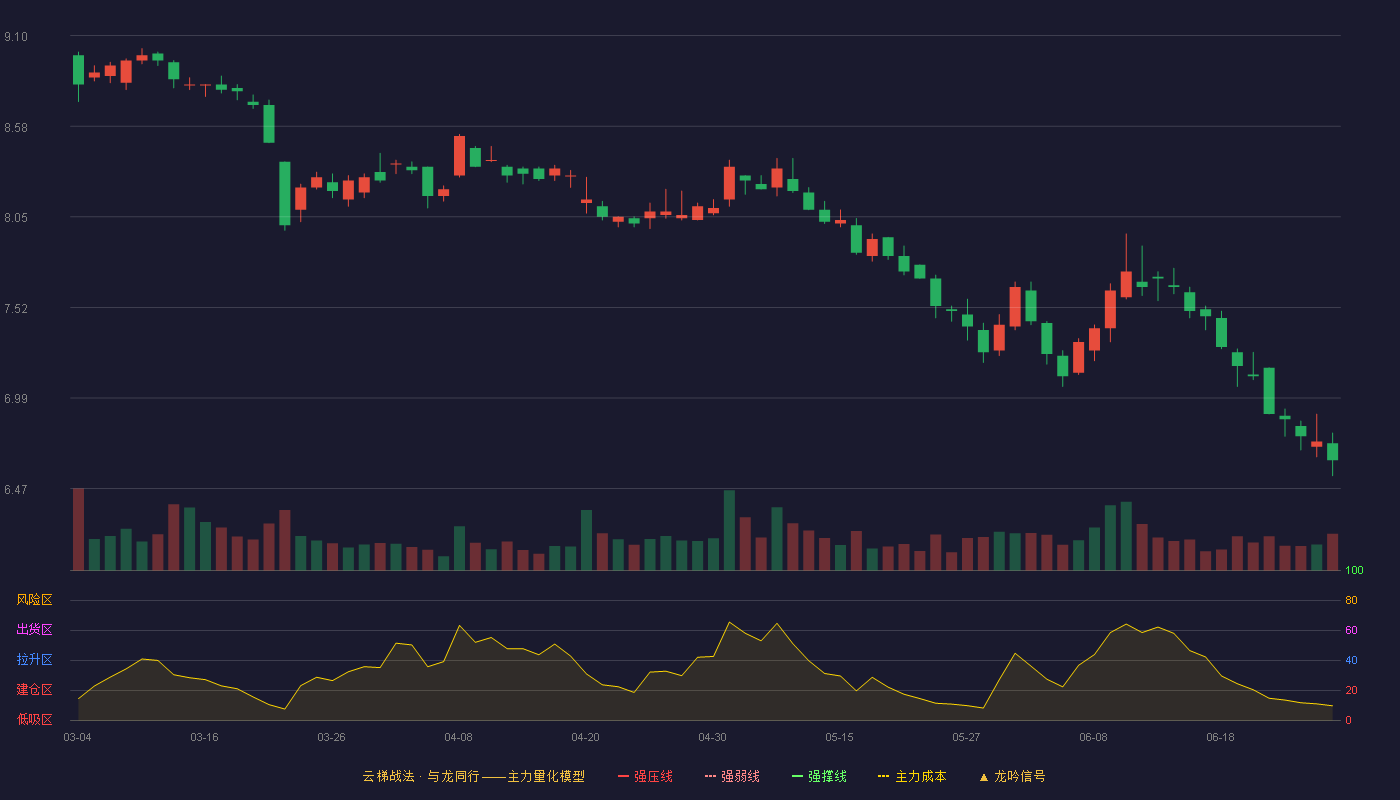
Task: Click the 06-18 date label
Action: (x=1220, y=737)
